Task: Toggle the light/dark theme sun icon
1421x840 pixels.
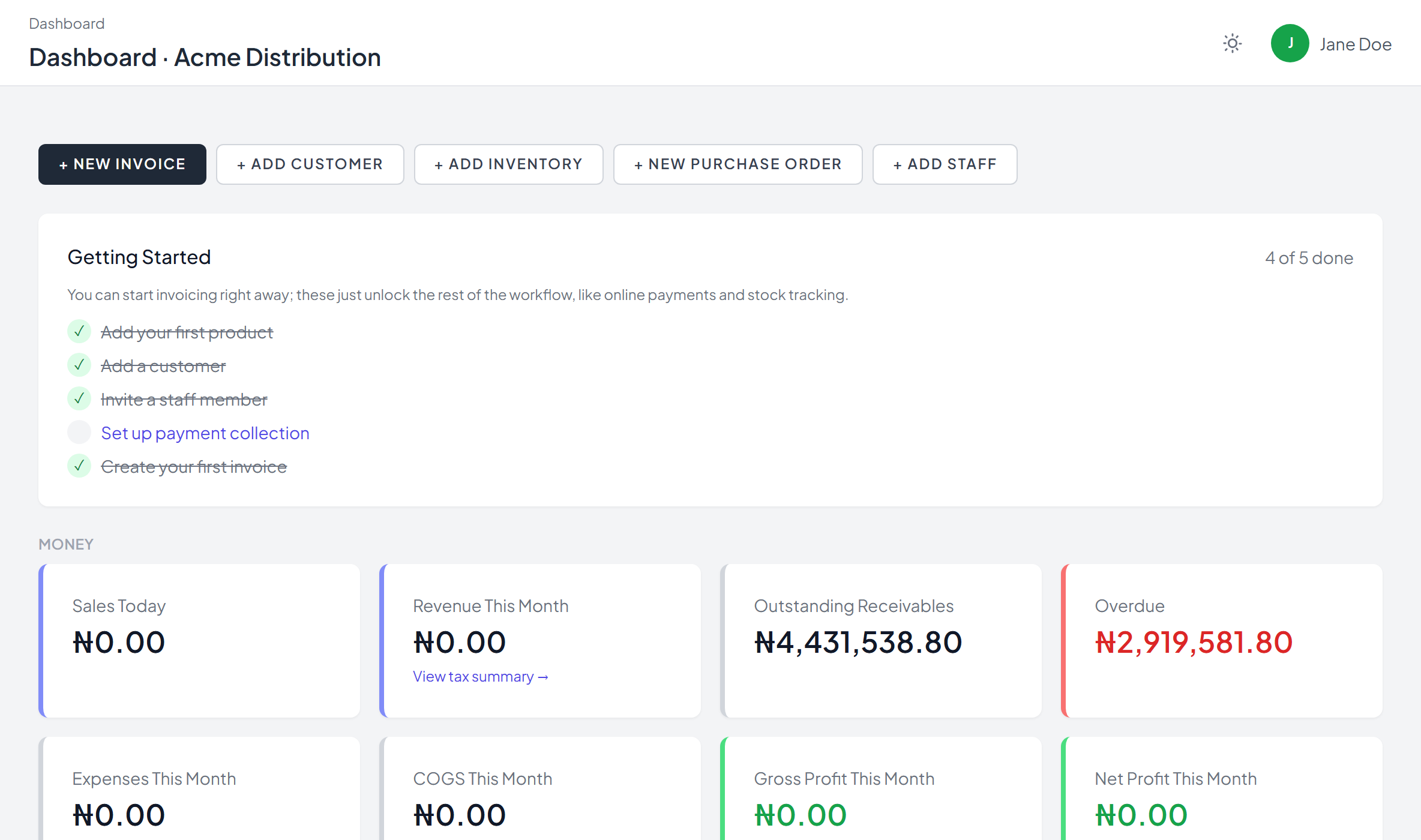Action: click(x=1232, y=43)
